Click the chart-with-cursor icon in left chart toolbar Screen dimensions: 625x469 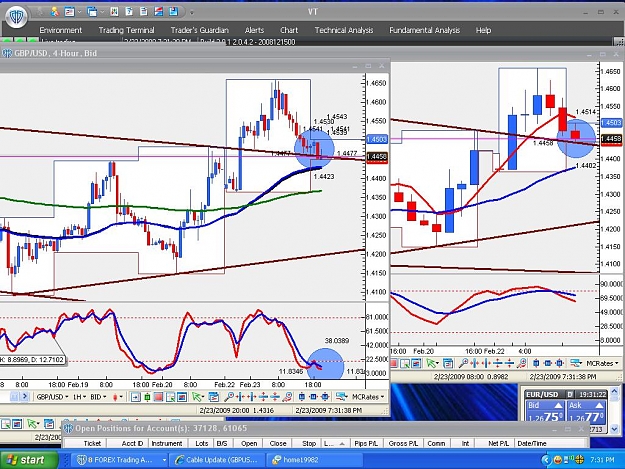click(170, 397)
